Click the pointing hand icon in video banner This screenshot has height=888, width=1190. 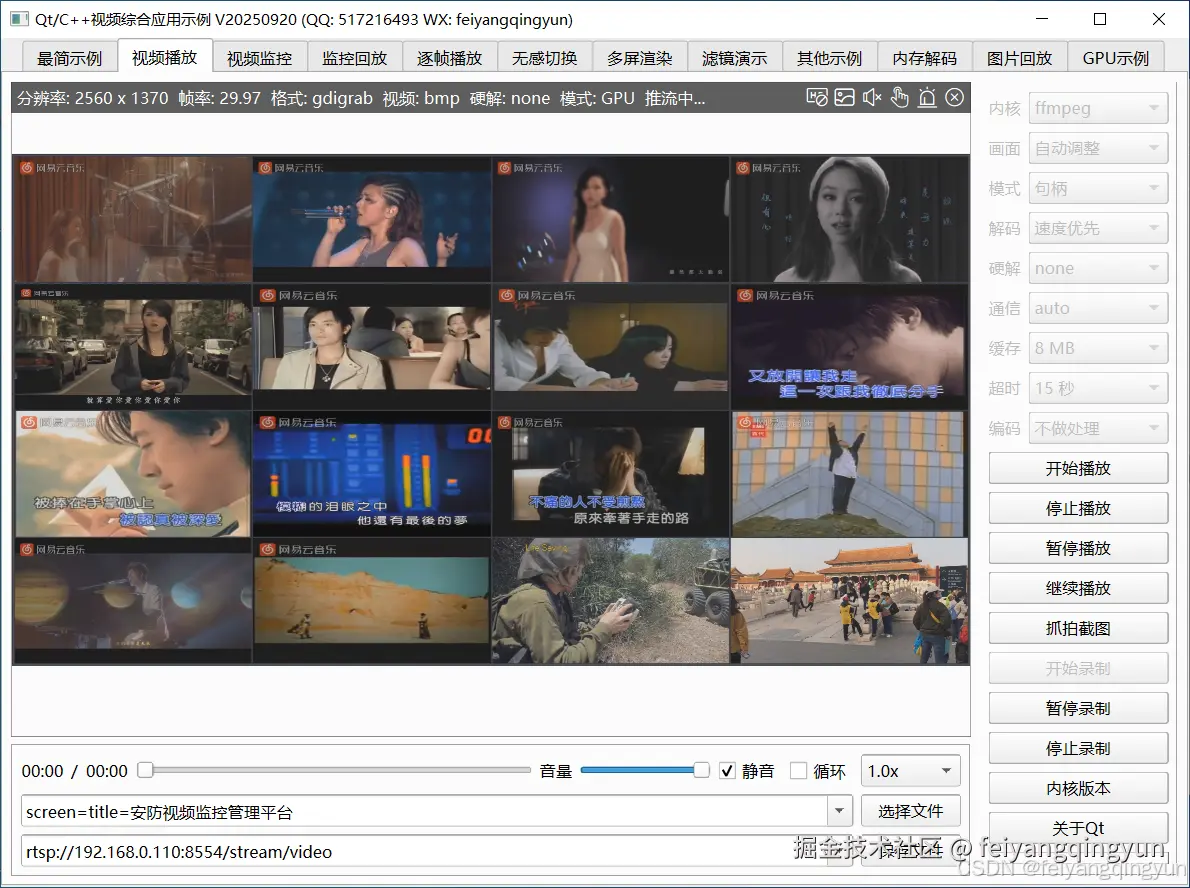(899, 97)
